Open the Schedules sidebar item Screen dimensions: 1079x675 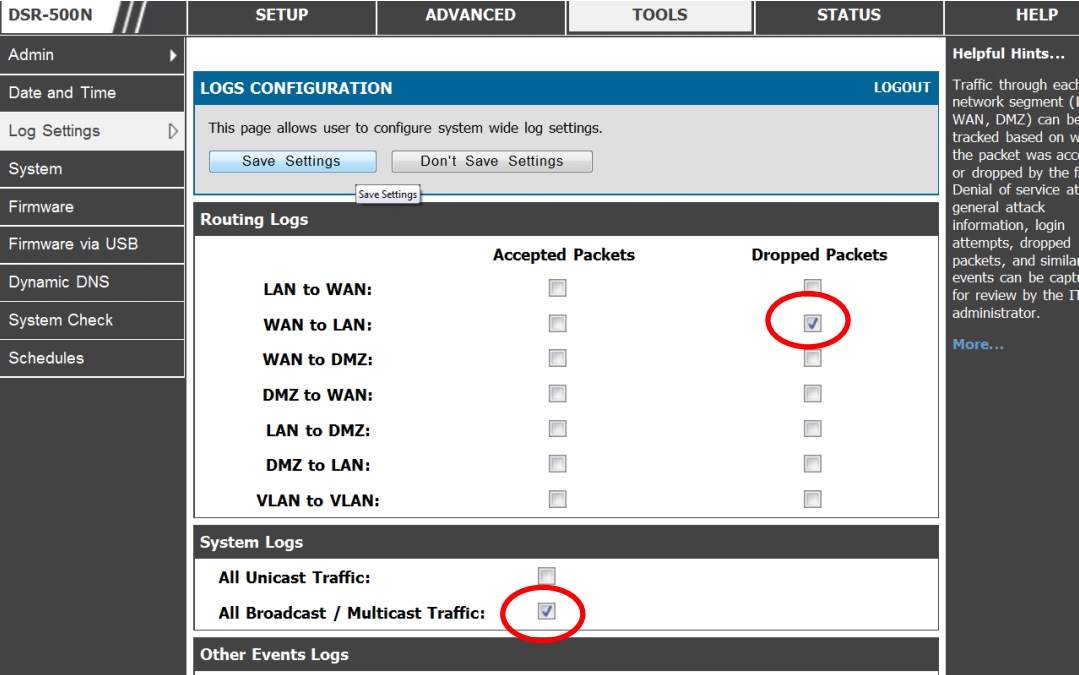(x=46, y=358)
